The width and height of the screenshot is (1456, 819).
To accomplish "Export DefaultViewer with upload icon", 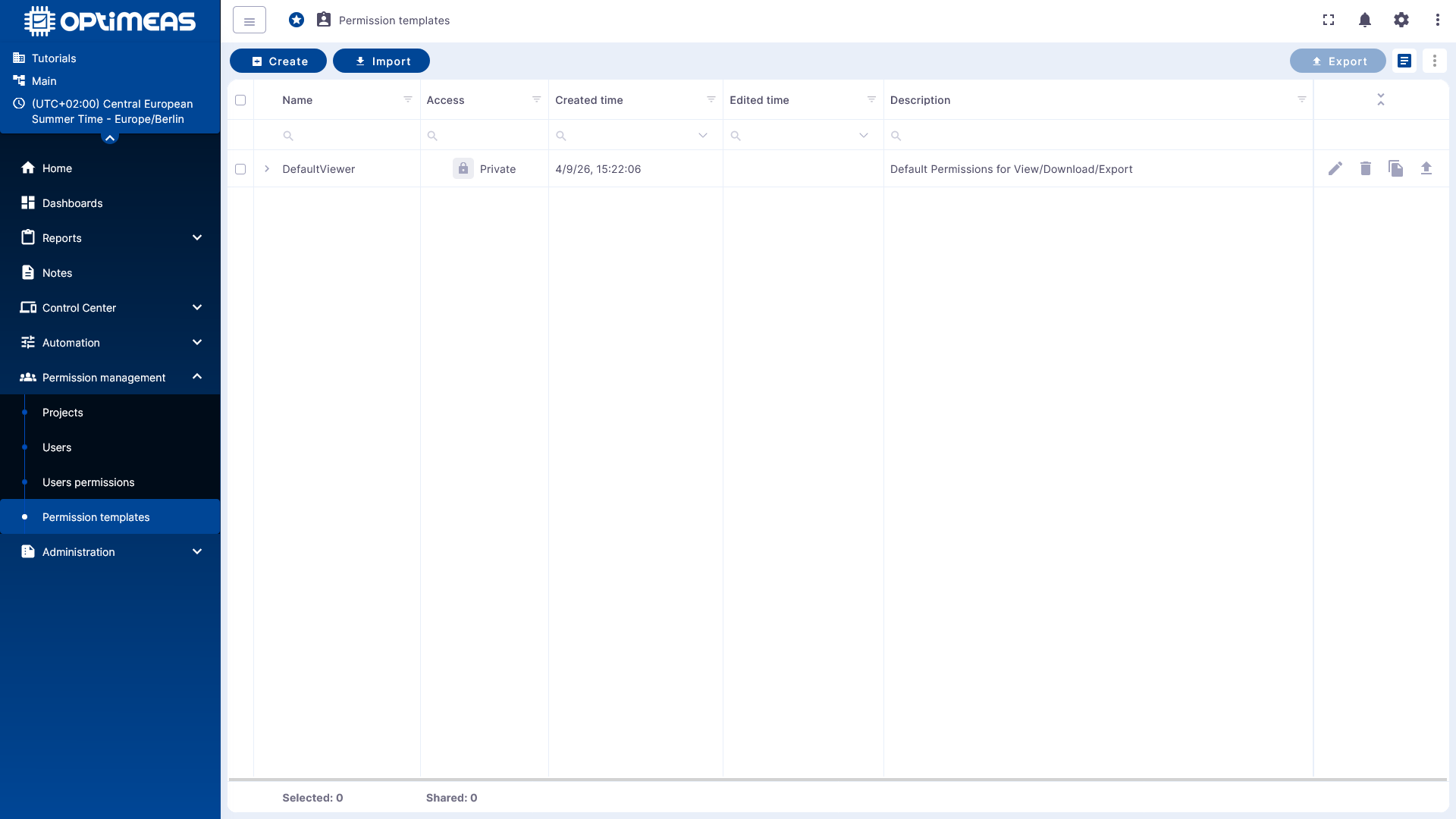I will [1426, 168].
